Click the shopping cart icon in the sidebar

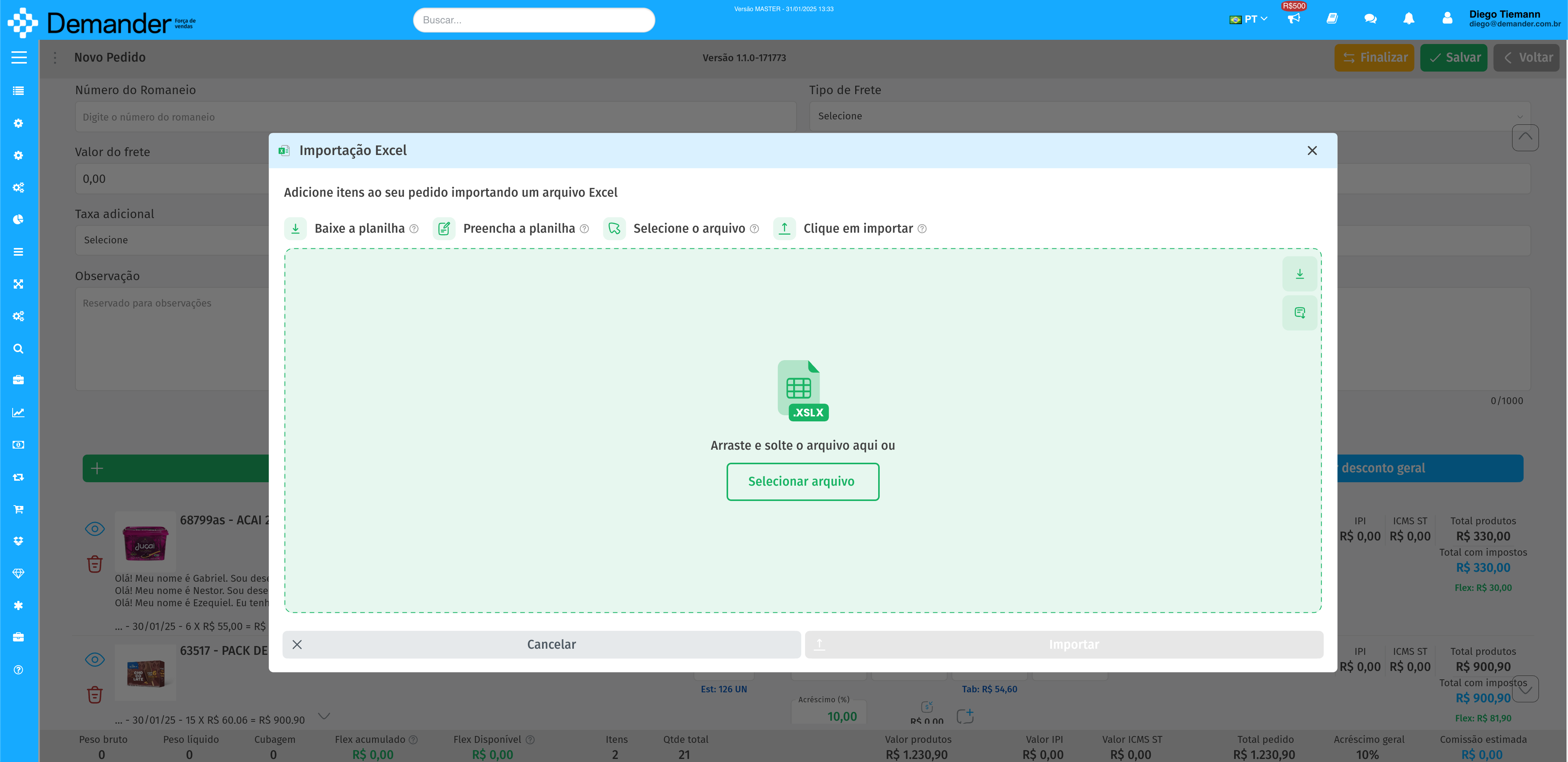pos(18,509)
